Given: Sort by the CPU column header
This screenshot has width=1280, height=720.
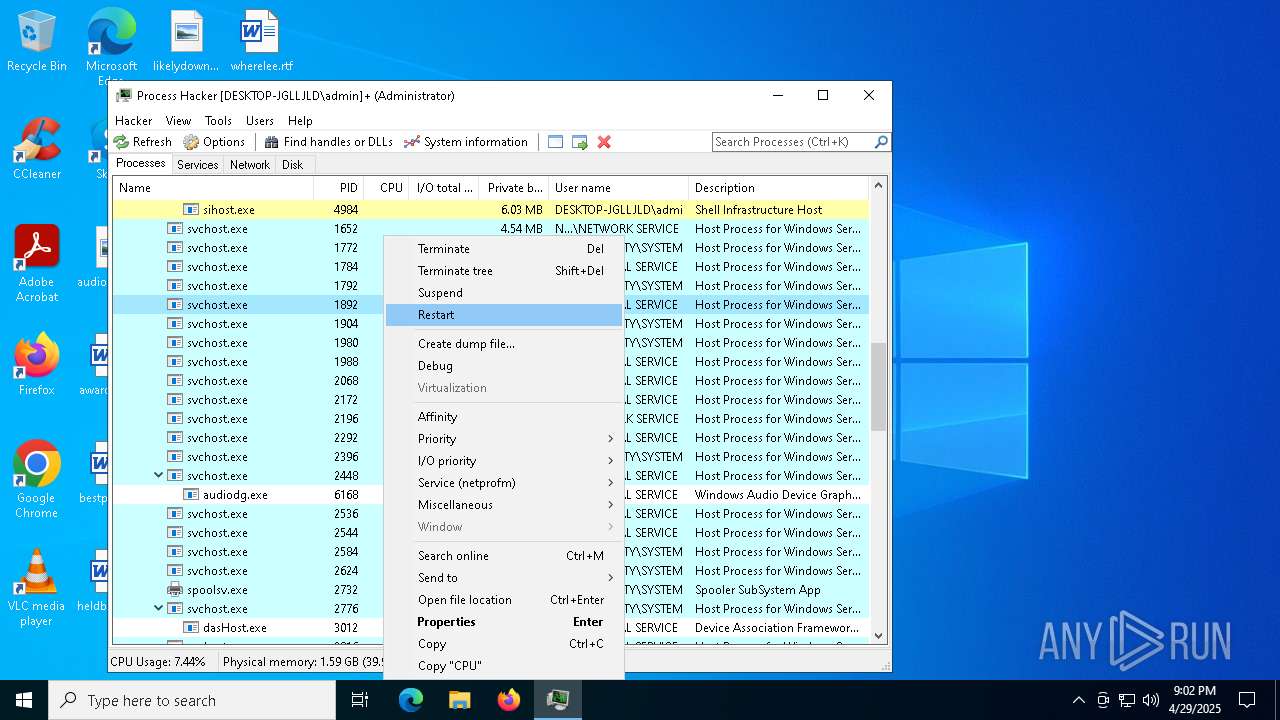Looking at the screenshot, I should [386, 188].
